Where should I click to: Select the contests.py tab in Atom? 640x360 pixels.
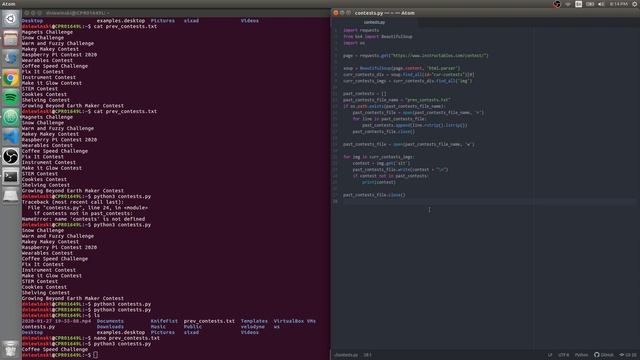pyautogui.click(x=374, y=22)
